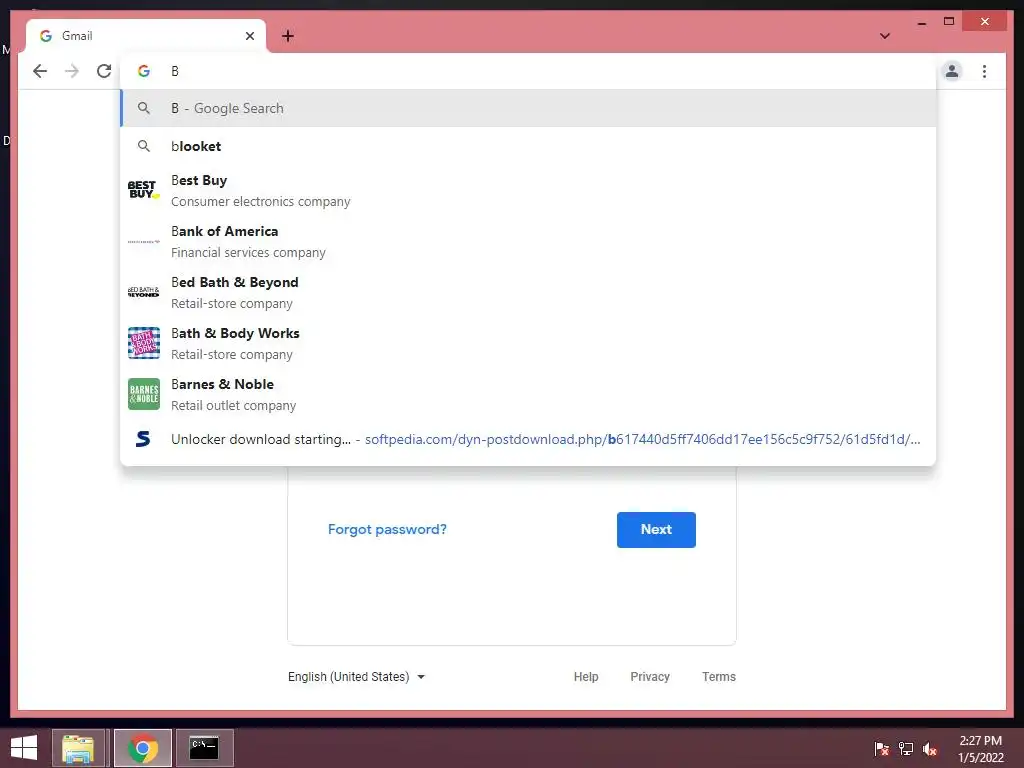Choose 'B - Google Search' suggestion
Screen dimensions: 1024x768
tap(528, 108)
